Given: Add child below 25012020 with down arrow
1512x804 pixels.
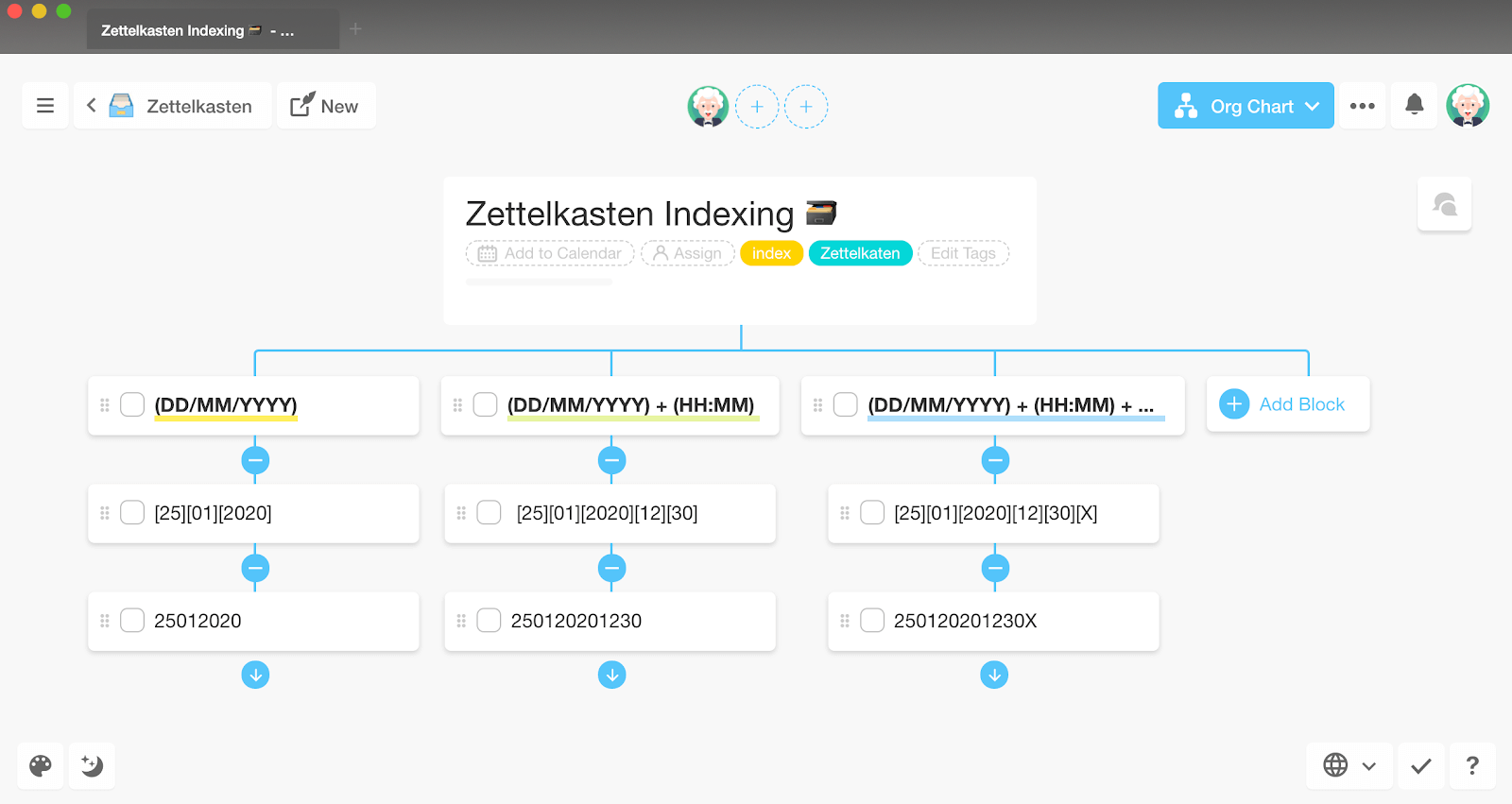Looking at the screenshot, I should [255, 675].
